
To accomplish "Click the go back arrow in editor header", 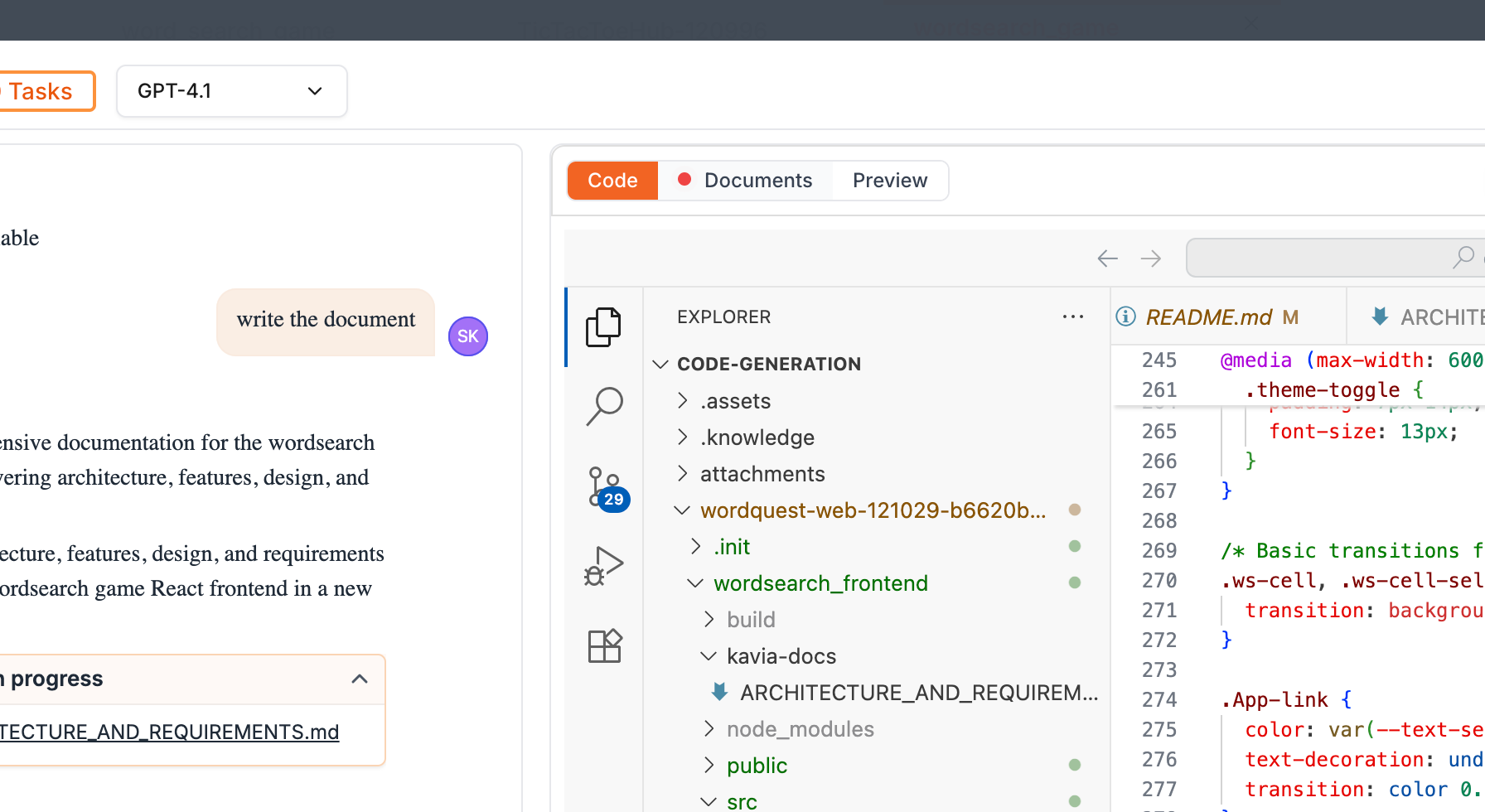I will click(x=1107, y=259).
